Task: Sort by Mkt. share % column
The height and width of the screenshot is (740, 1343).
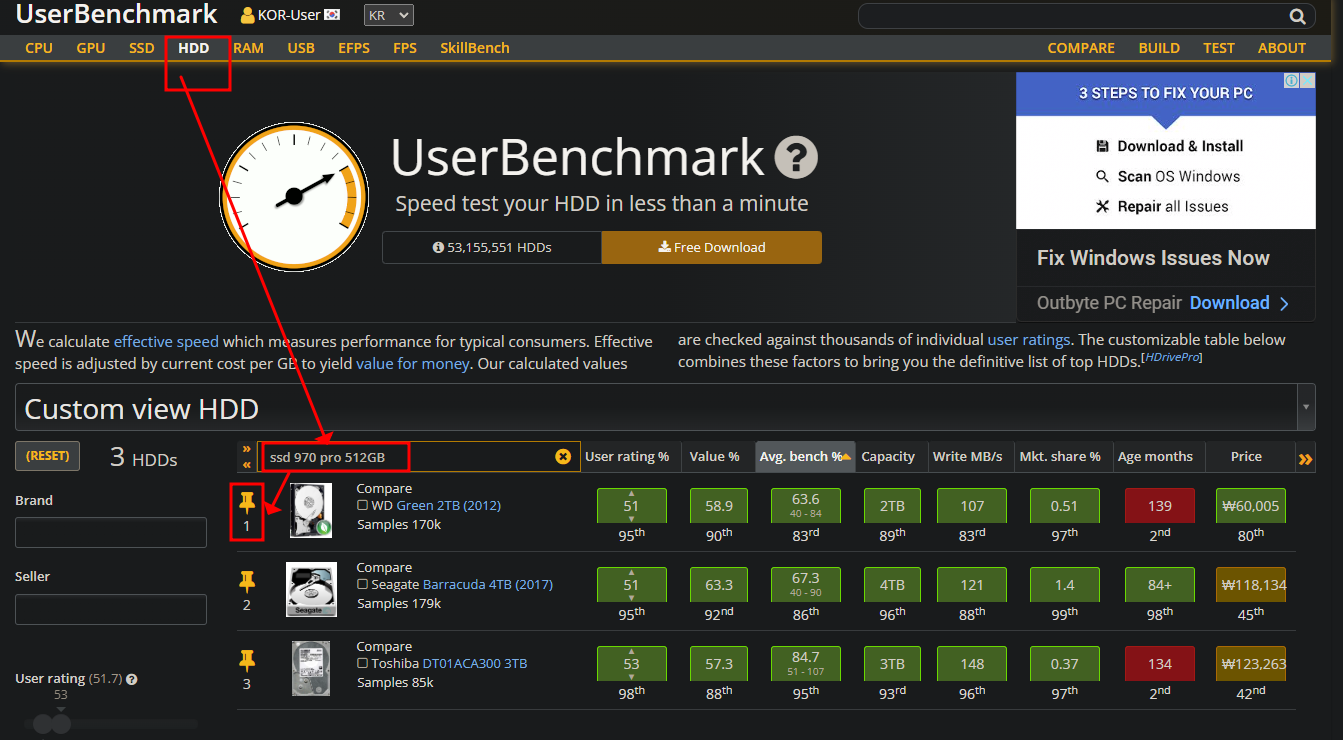Action: tap(1060, 457)
